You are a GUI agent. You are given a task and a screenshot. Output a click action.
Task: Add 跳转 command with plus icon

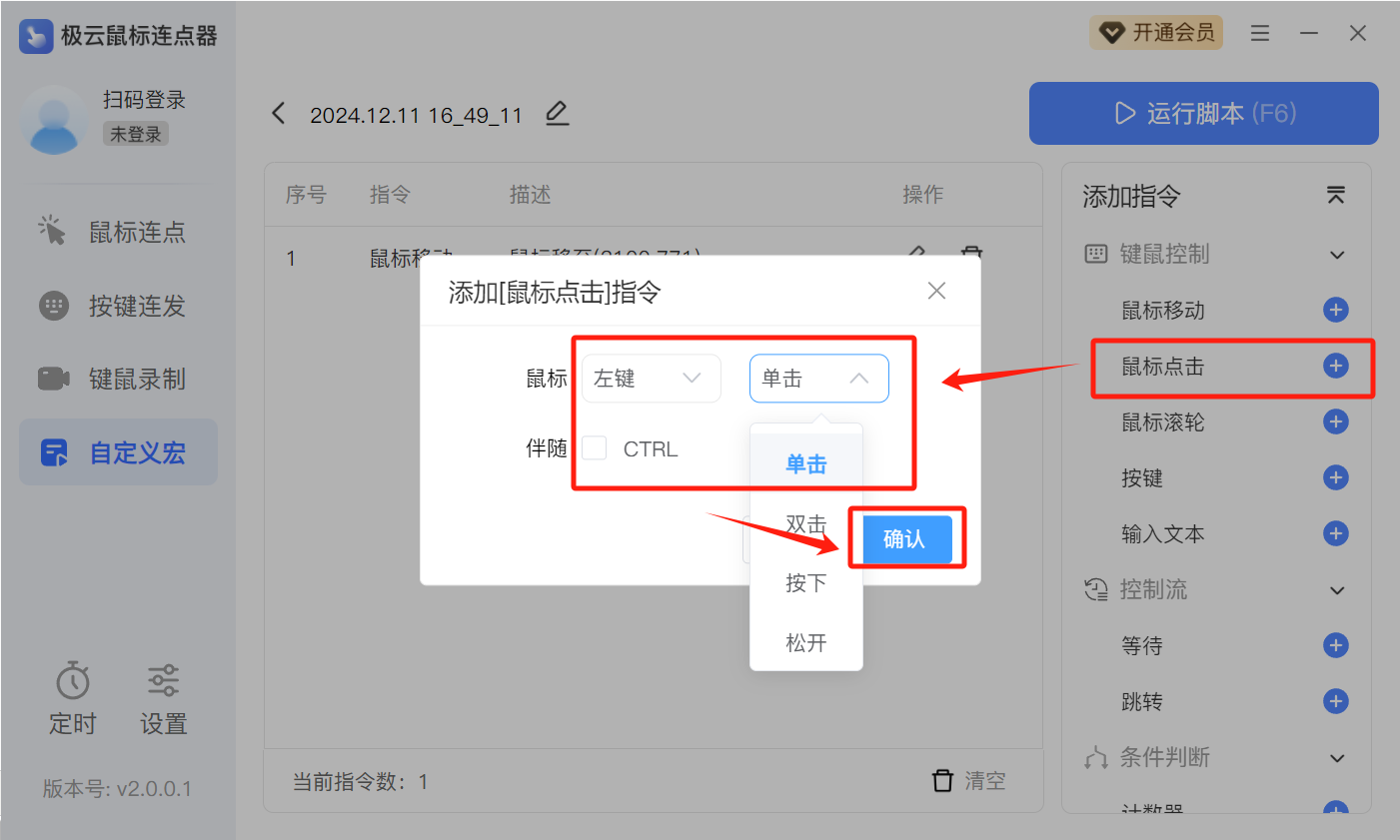pos(1335,701)
